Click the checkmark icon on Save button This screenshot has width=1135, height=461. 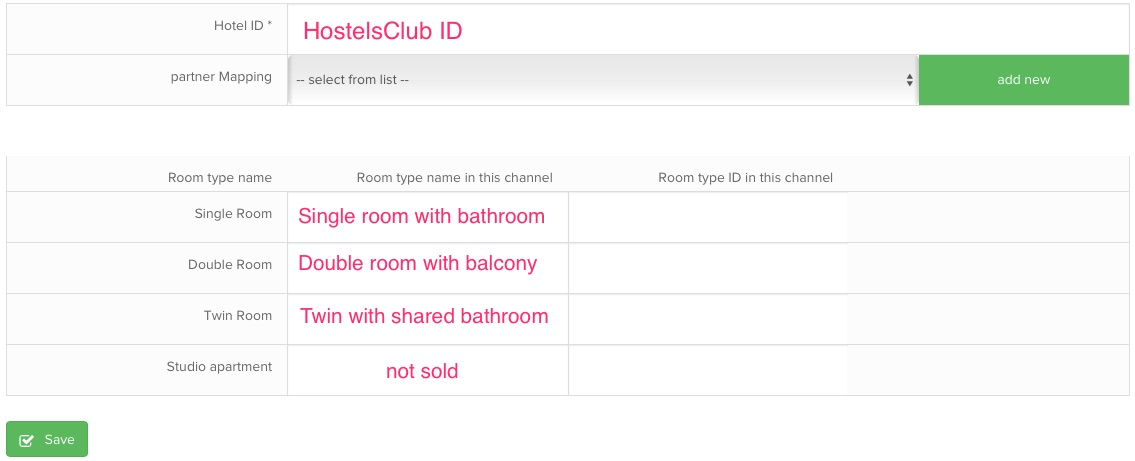(x=27, y=440)
